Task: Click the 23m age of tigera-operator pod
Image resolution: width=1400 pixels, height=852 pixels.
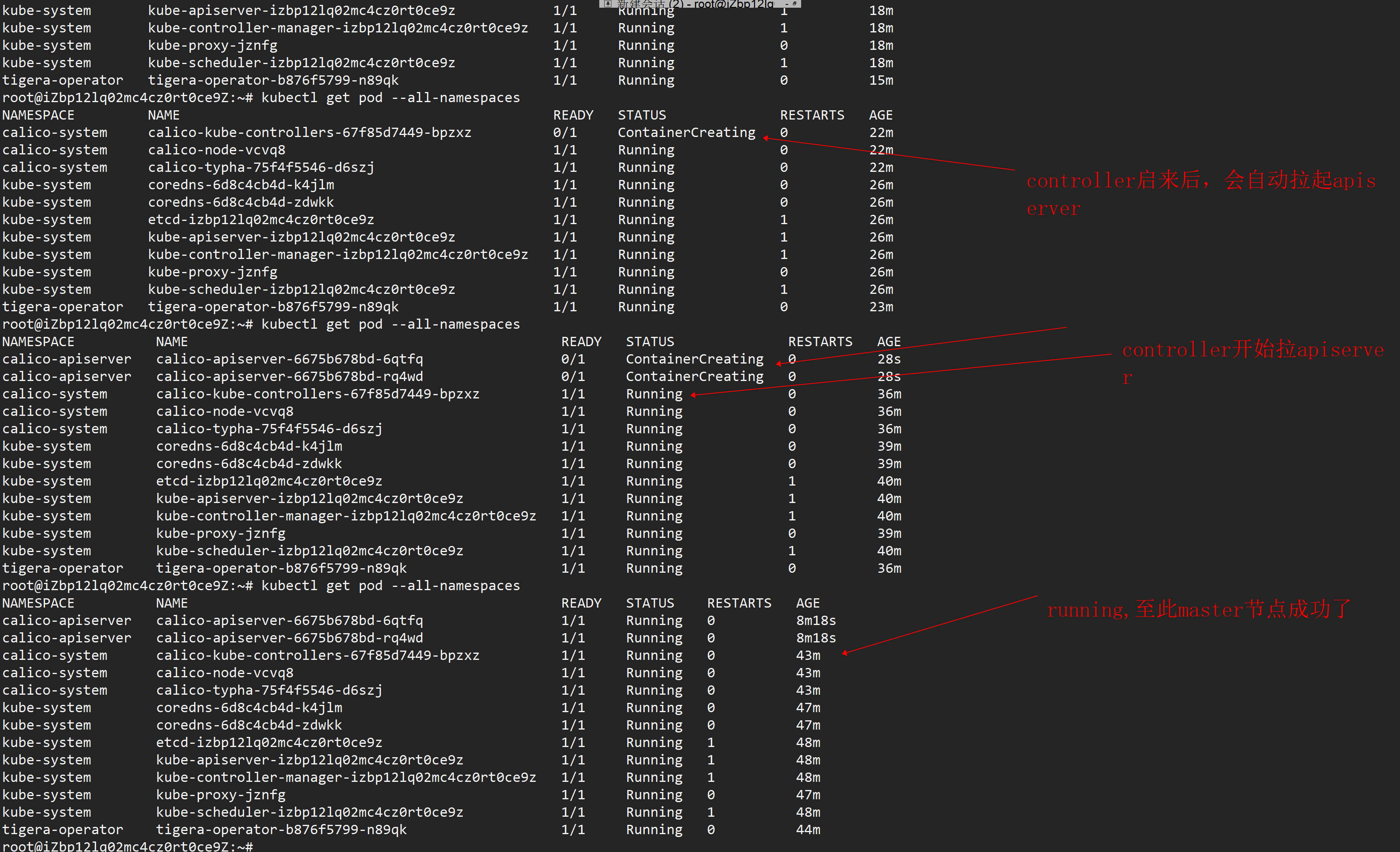Action: pyautogui.click(x=881, y=307)
